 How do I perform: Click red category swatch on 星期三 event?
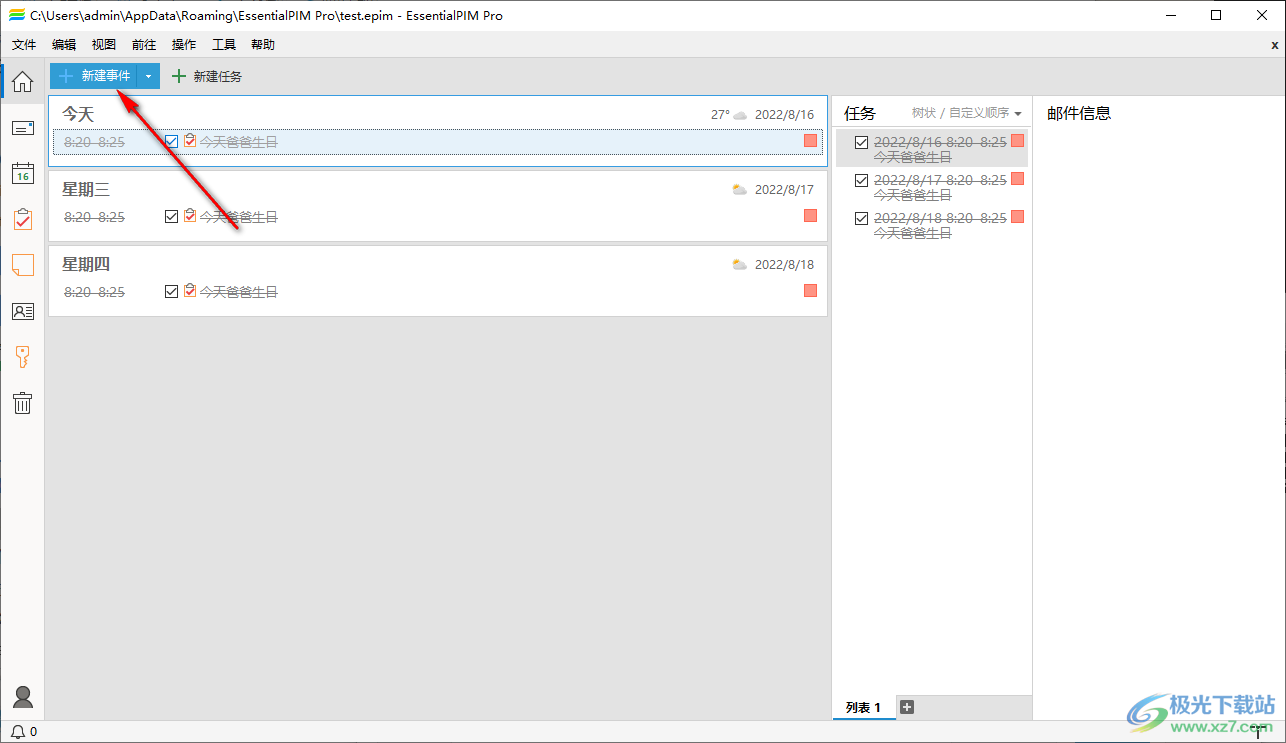click(810, 216)
